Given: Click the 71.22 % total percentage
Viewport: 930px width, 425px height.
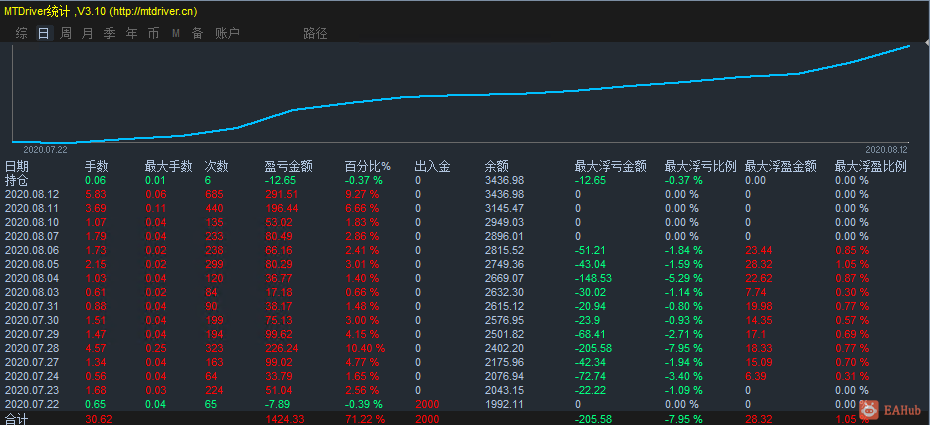Looking at the screenshot, I should coord(364,419).
